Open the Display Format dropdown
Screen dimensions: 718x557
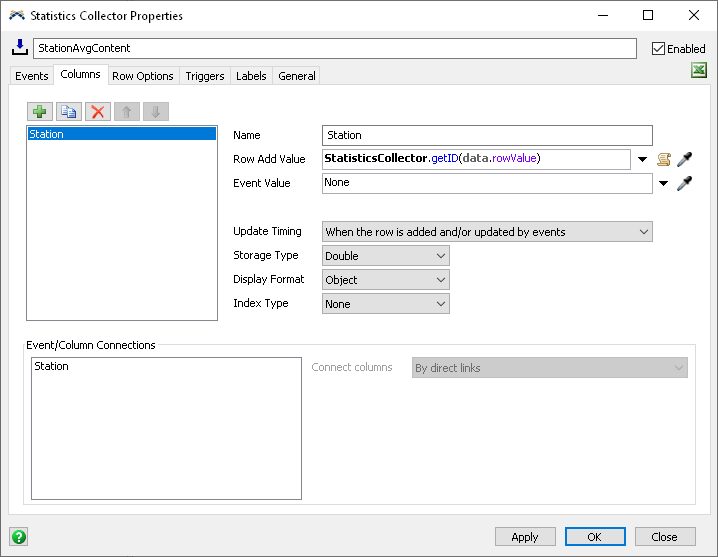[x=385, y=280]
